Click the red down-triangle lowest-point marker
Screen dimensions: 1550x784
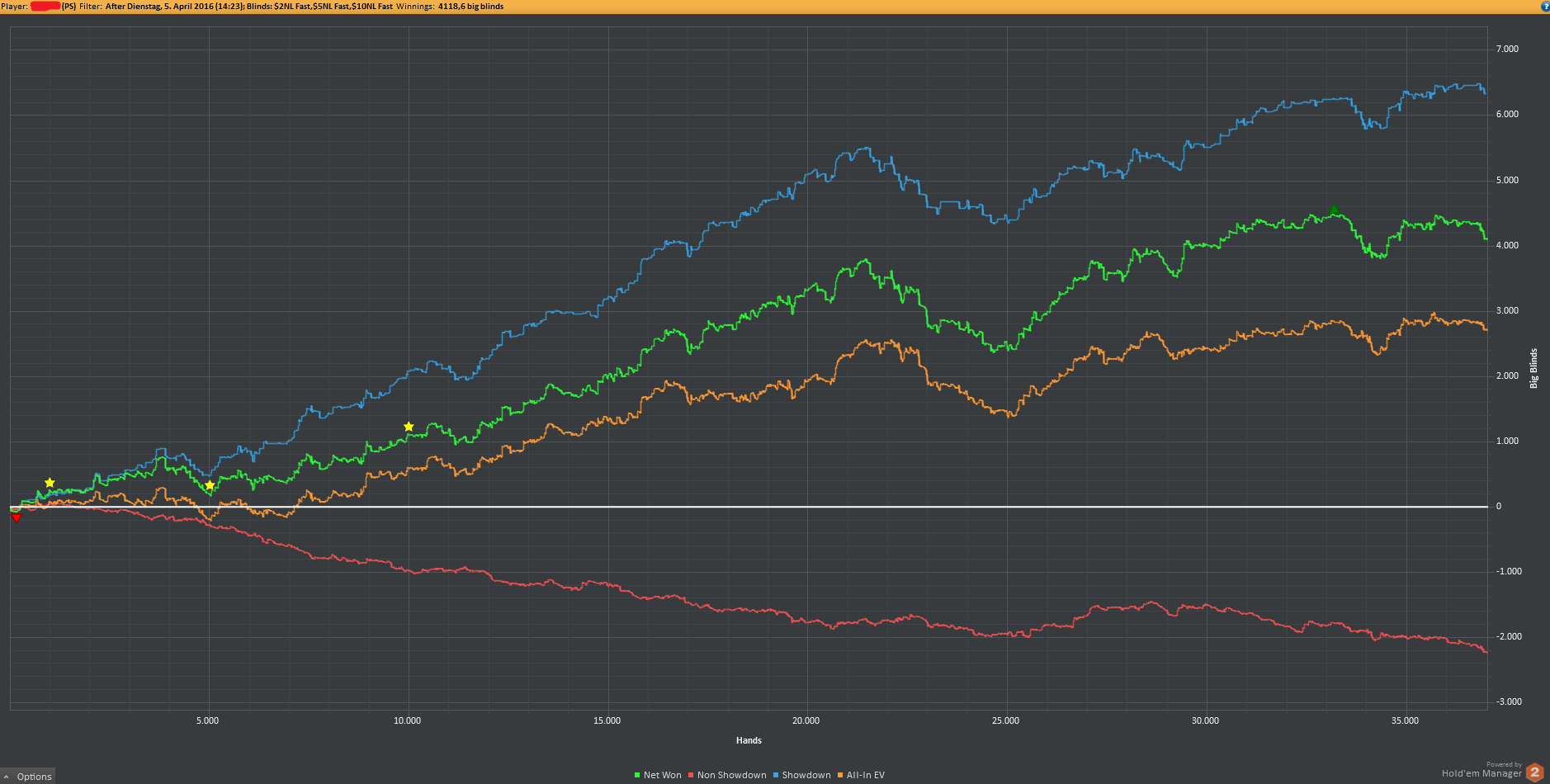16,517
